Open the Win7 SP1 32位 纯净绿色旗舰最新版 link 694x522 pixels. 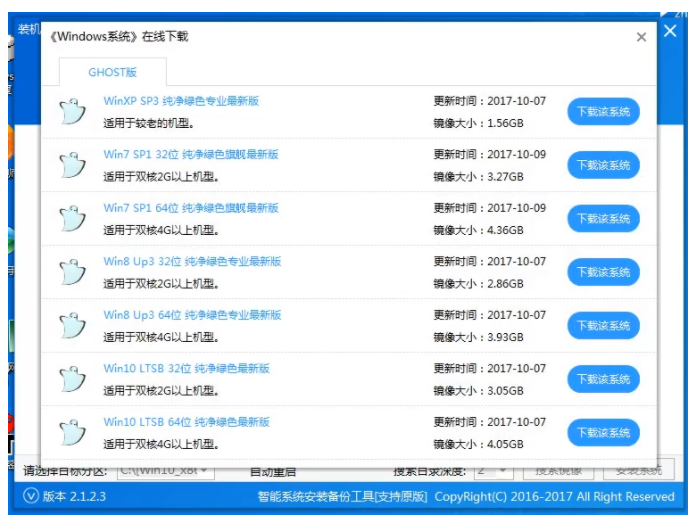(191, 155)
